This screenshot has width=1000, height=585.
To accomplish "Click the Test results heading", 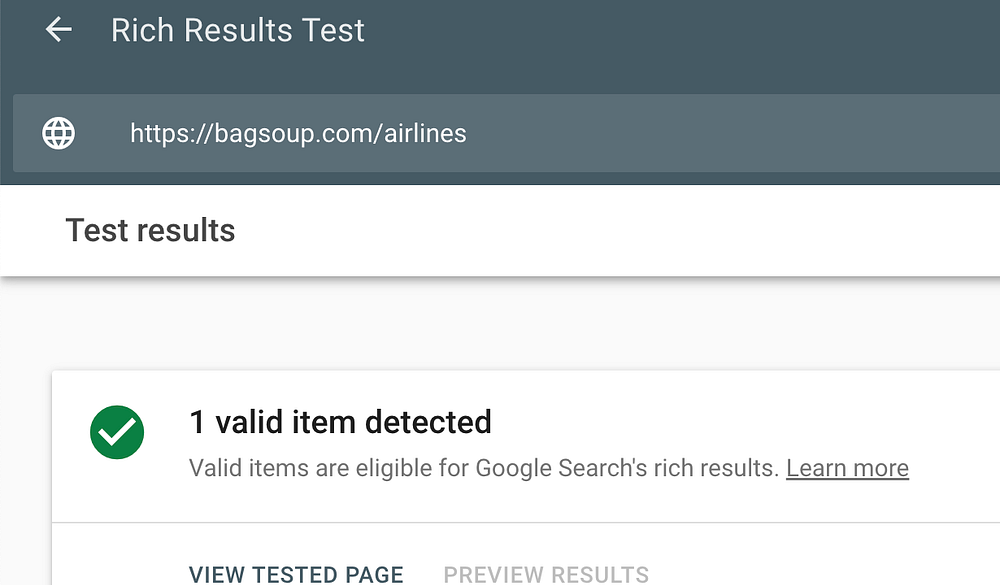I will (150, 231).
